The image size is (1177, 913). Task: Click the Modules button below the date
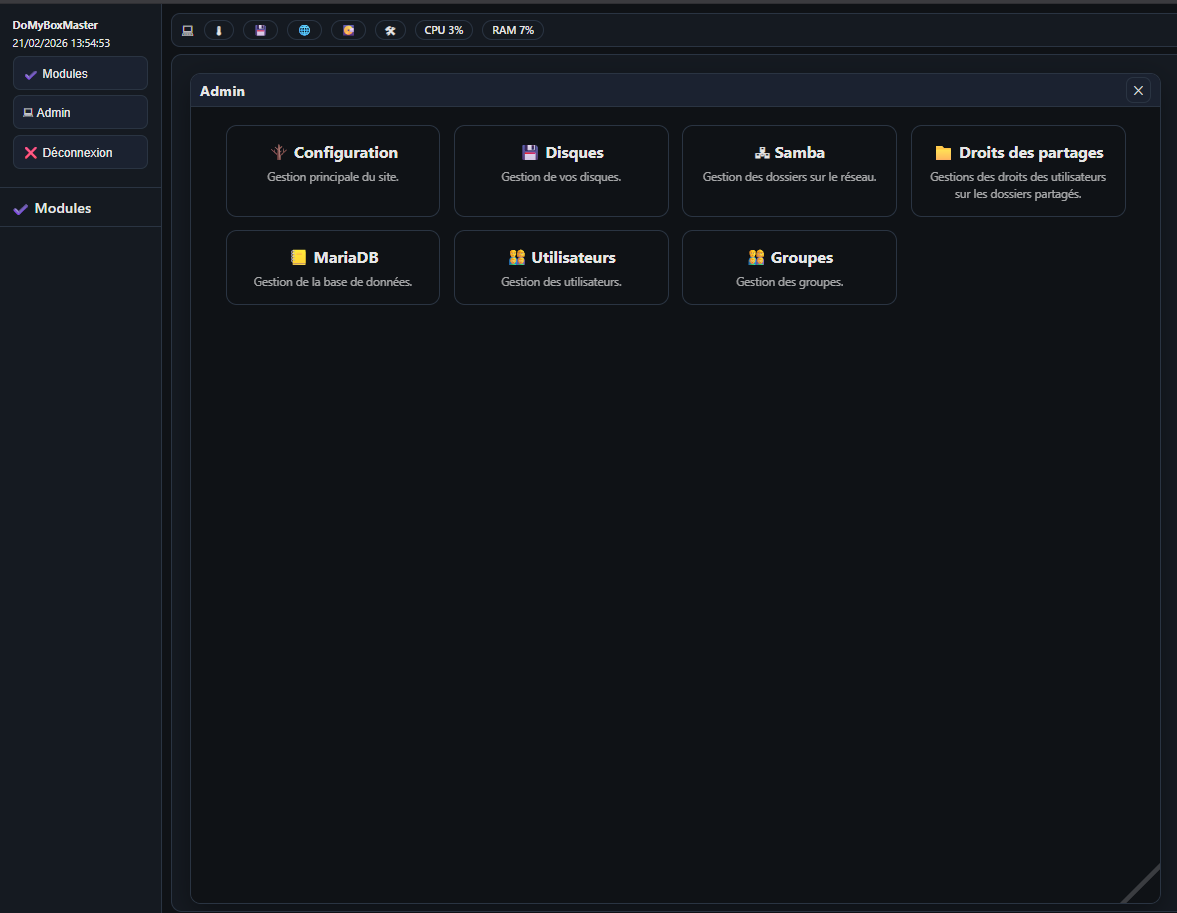[80, 74]
